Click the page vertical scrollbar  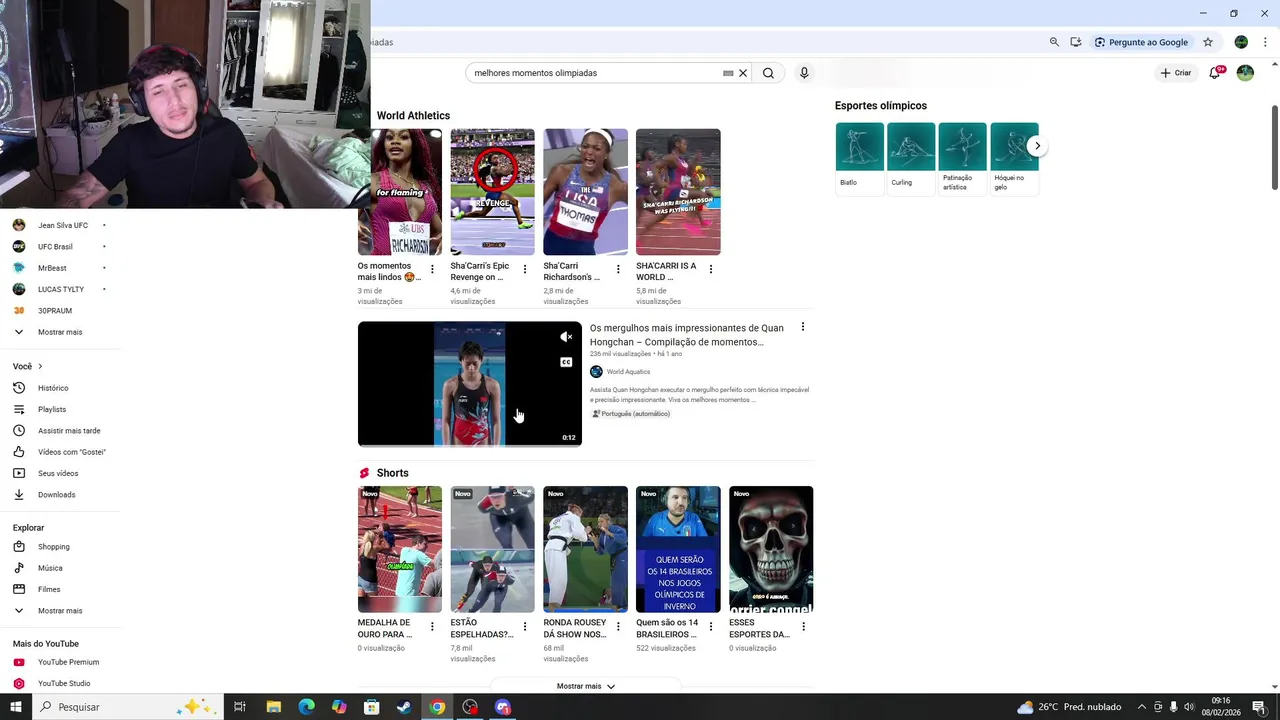point(1274,146)
